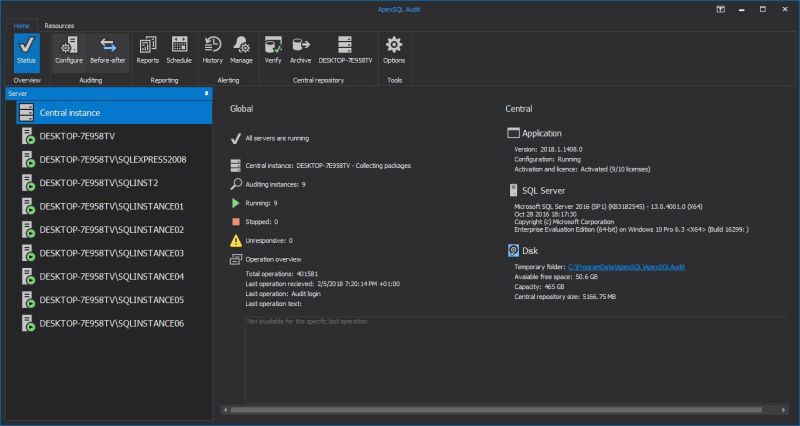
Task: Click the Server panel header
Action: 109,94
